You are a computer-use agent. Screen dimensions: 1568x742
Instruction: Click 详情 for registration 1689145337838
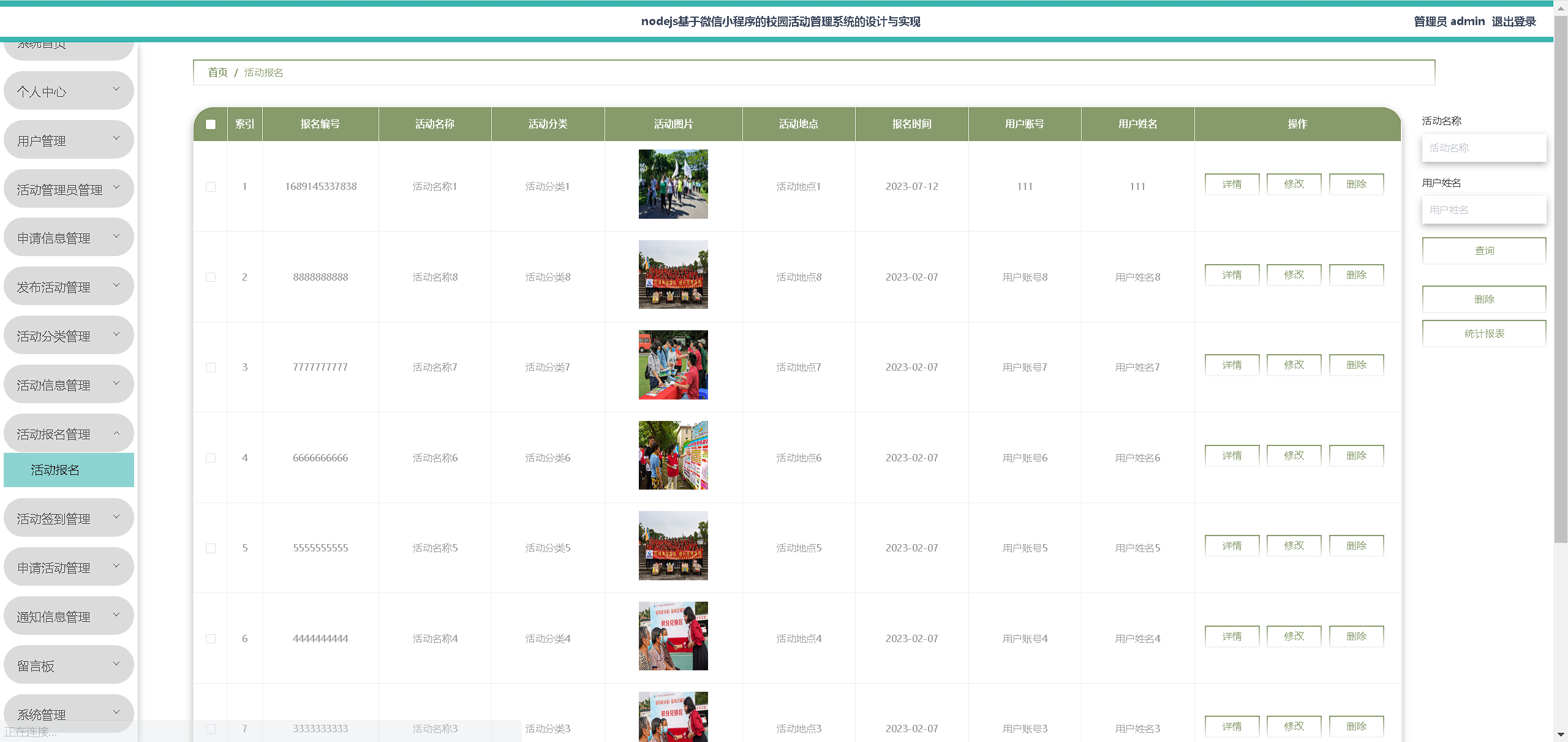tap(1232, 184)
